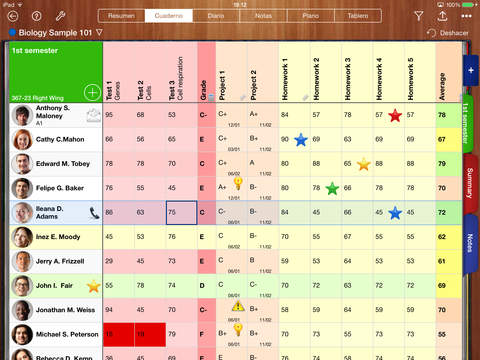The image size is (480, 360).
Task: Open the Plano tab
Action: point(311,16)
